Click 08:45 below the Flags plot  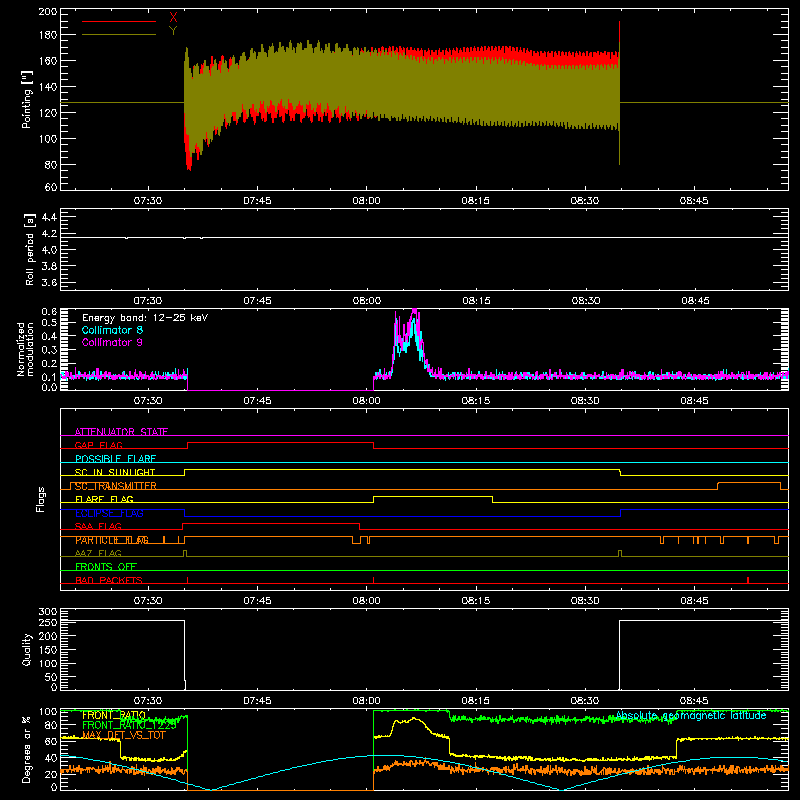click(694, 601)
